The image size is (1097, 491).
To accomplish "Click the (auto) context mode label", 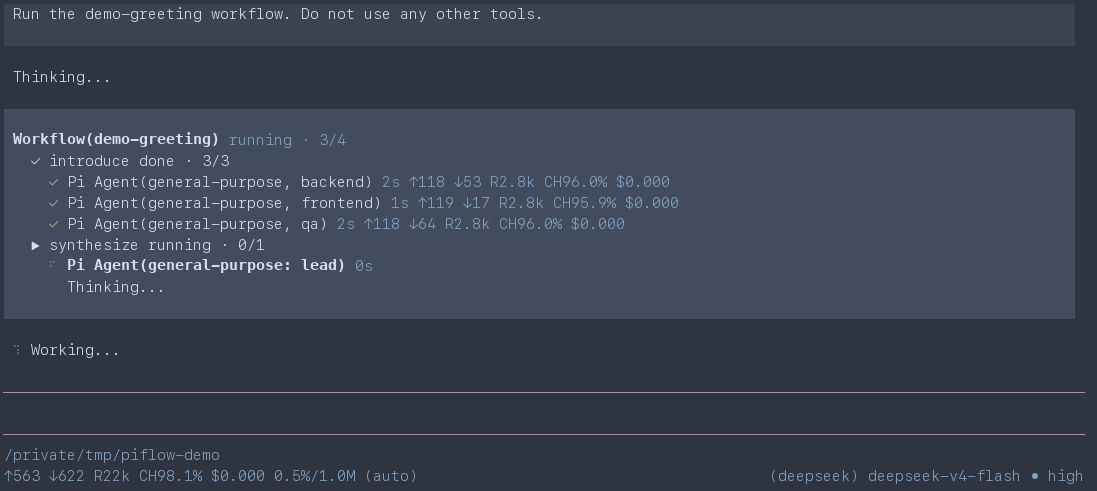I will [x=390, y=476].
